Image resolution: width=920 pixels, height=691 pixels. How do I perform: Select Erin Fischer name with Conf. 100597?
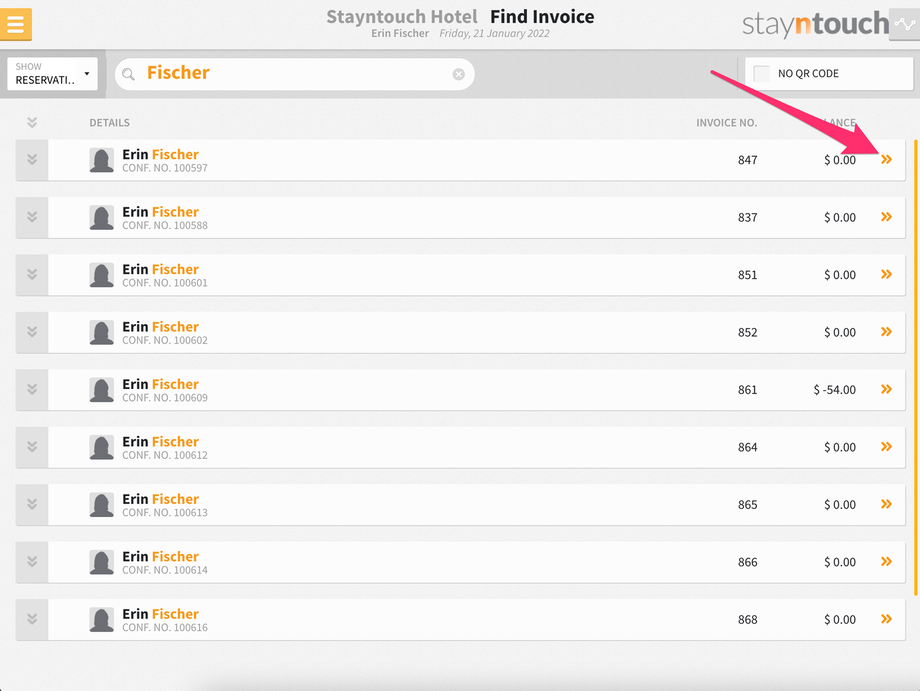[160, 154]
